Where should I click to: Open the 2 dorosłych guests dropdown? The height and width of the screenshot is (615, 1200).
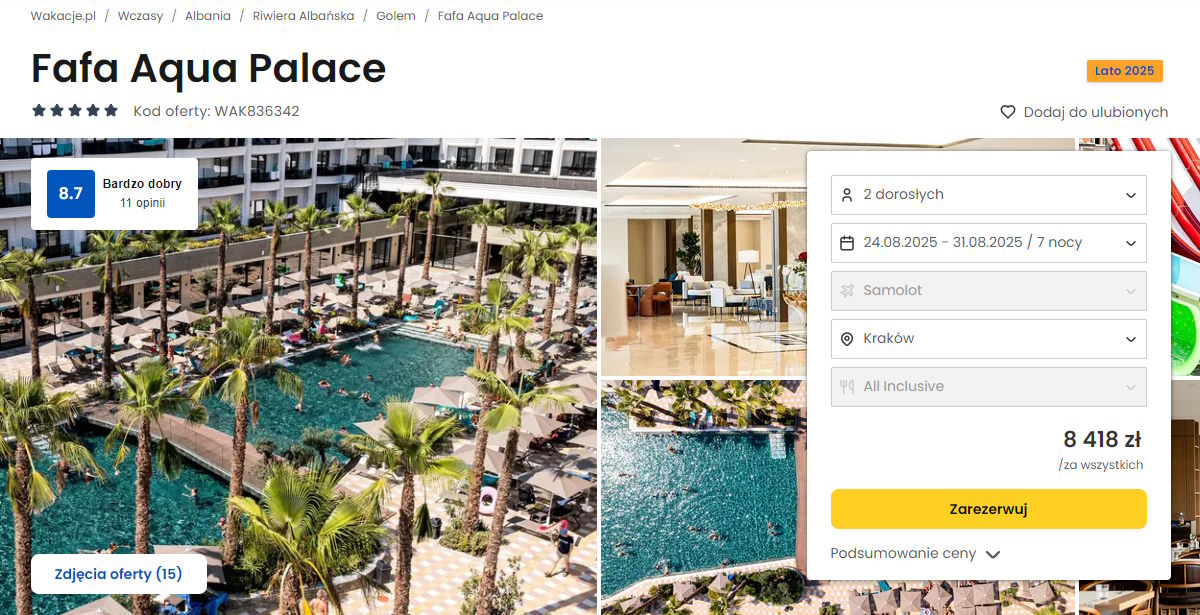point(988,194)
